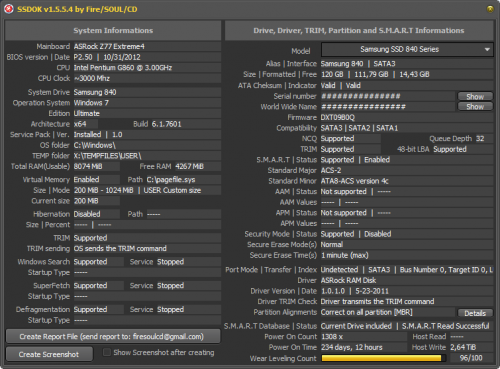Click the Windows Search Service Stopped value
The image size is (500, 369).
pyautogui.click(x=170, y=262)
